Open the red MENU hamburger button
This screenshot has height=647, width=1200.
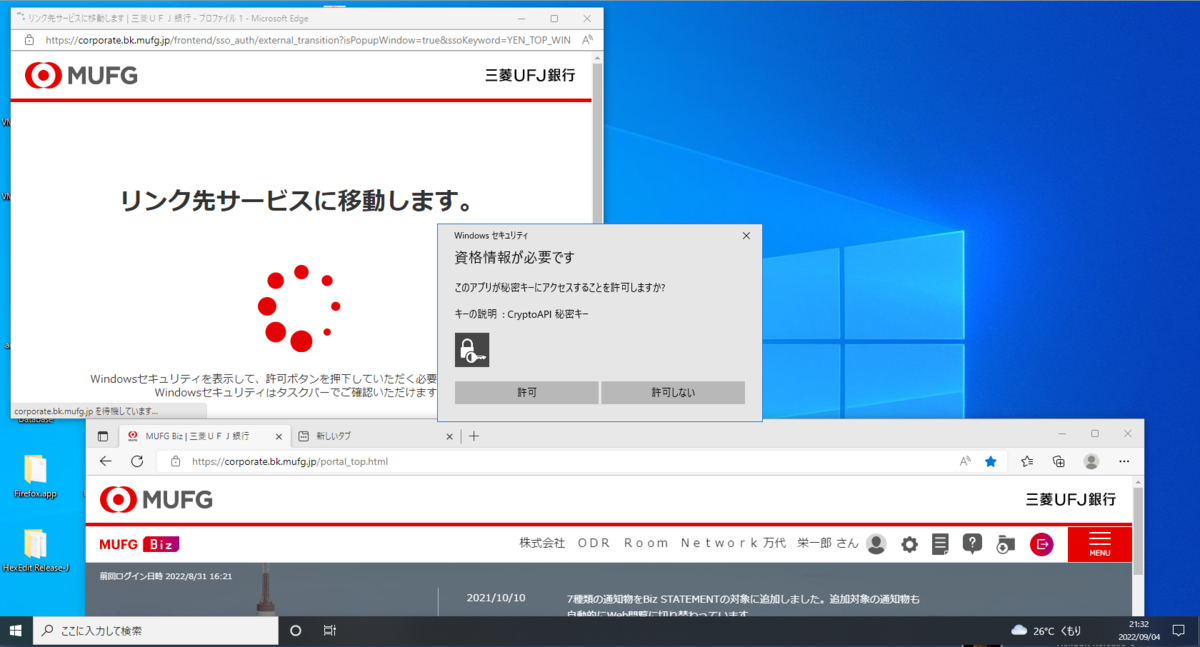pos(1099,544)
